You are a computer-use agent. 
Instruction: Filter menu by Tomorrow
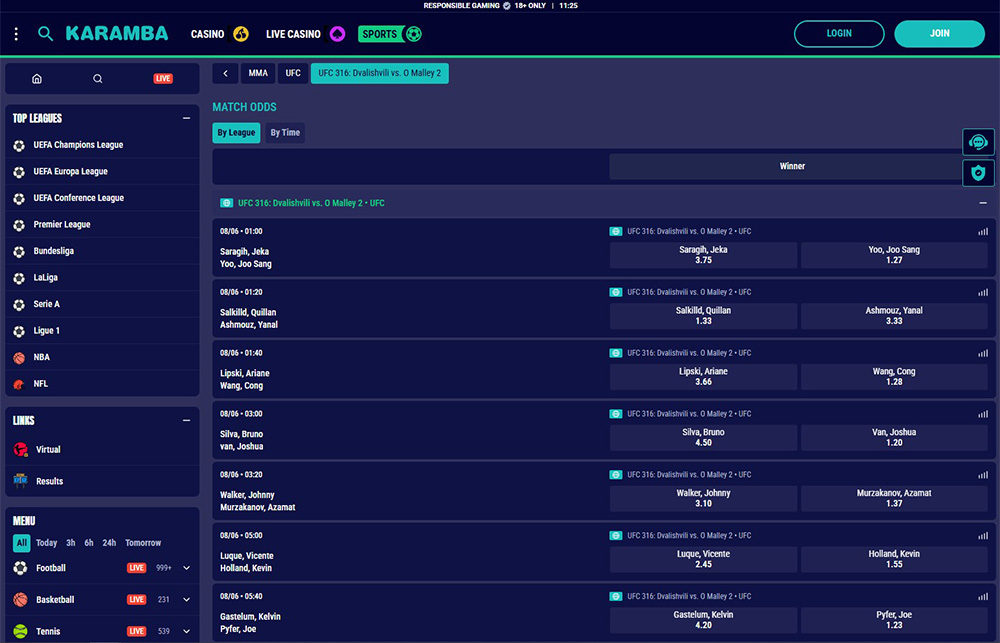tap(143, 543)
